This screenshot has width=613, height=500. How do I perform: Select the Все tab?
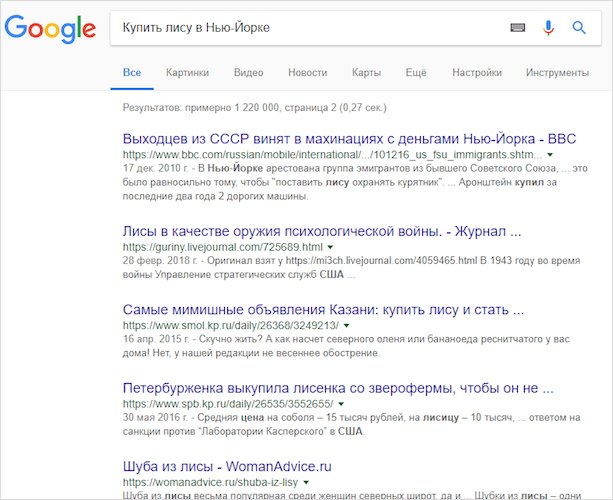132,73
